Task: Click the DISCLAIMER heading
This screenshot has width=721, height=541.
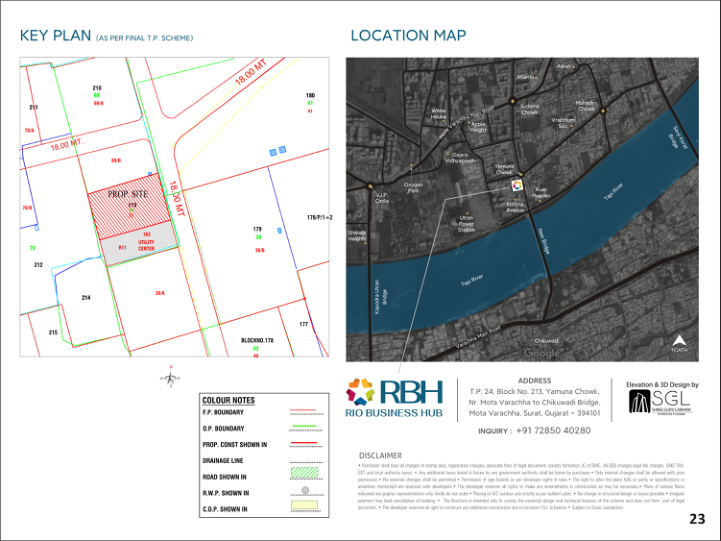Action: (380, 456)
